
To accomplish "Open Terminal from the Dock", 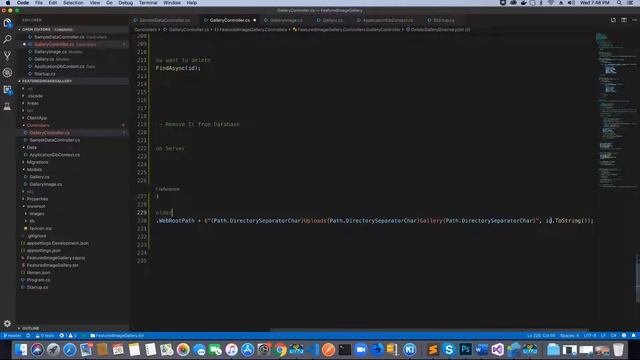I will 345,350.
